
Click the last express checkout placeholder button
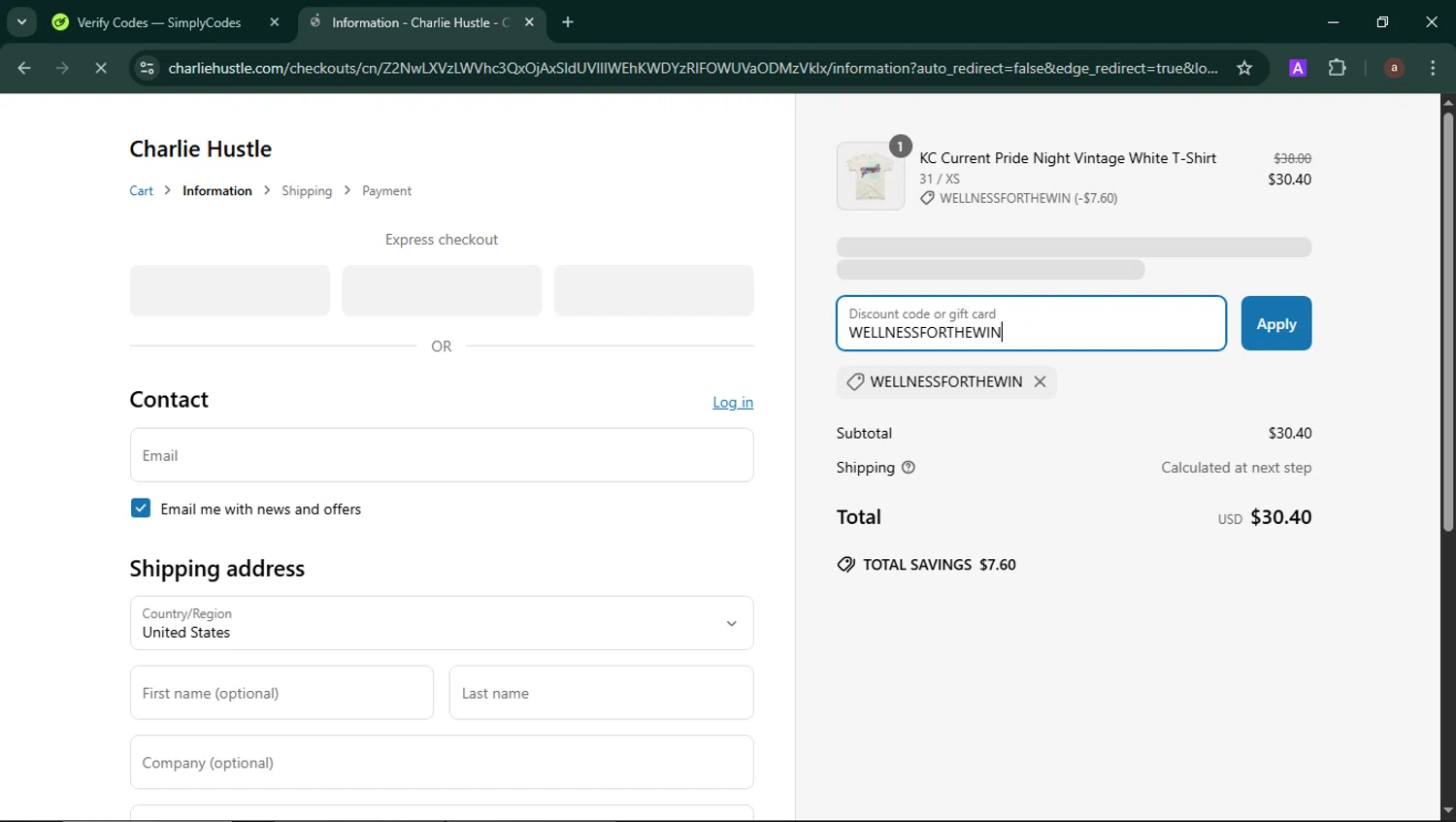pyautogui.click(x=653, y=290)
